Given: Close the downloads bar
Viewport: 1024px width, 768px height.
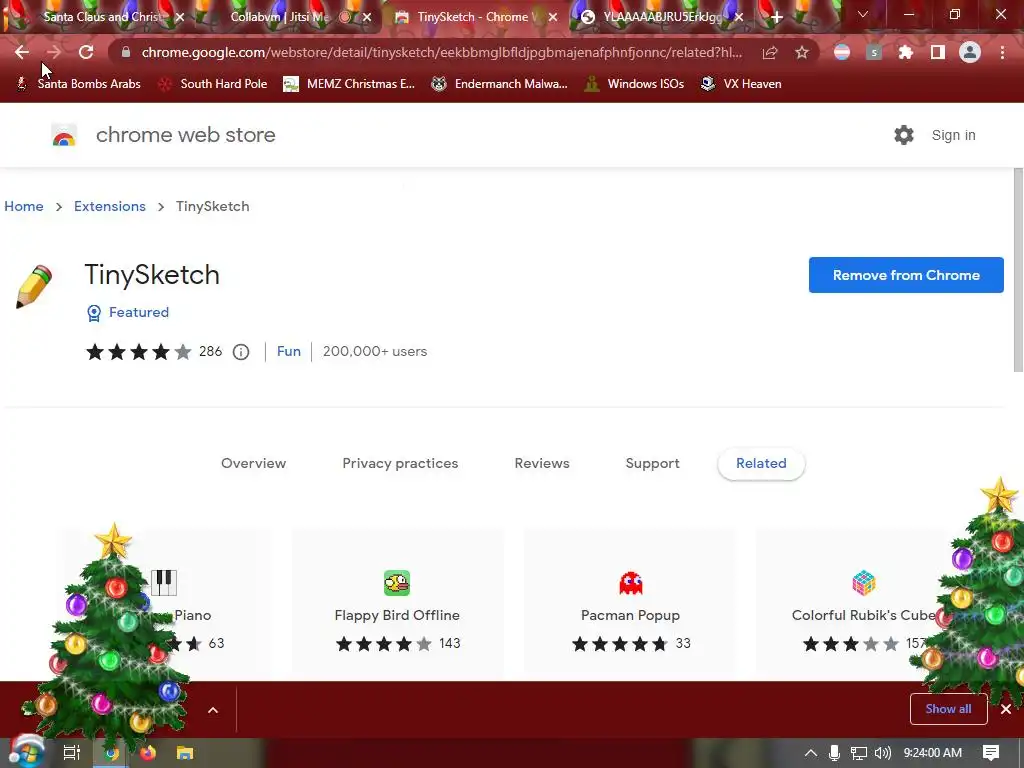Looking at the screenshot, I should tap(1006, 709).
